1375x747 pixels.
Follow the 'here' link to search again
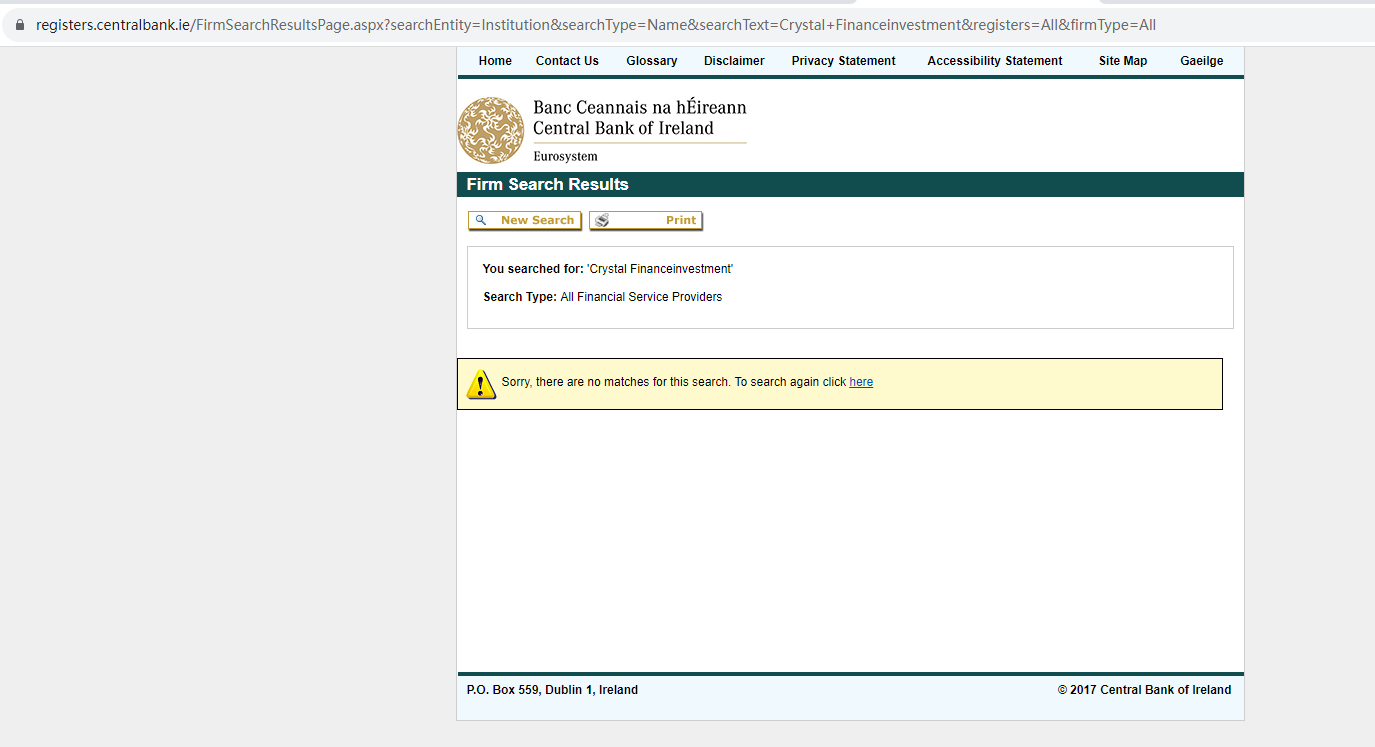(x=861, y=382)
